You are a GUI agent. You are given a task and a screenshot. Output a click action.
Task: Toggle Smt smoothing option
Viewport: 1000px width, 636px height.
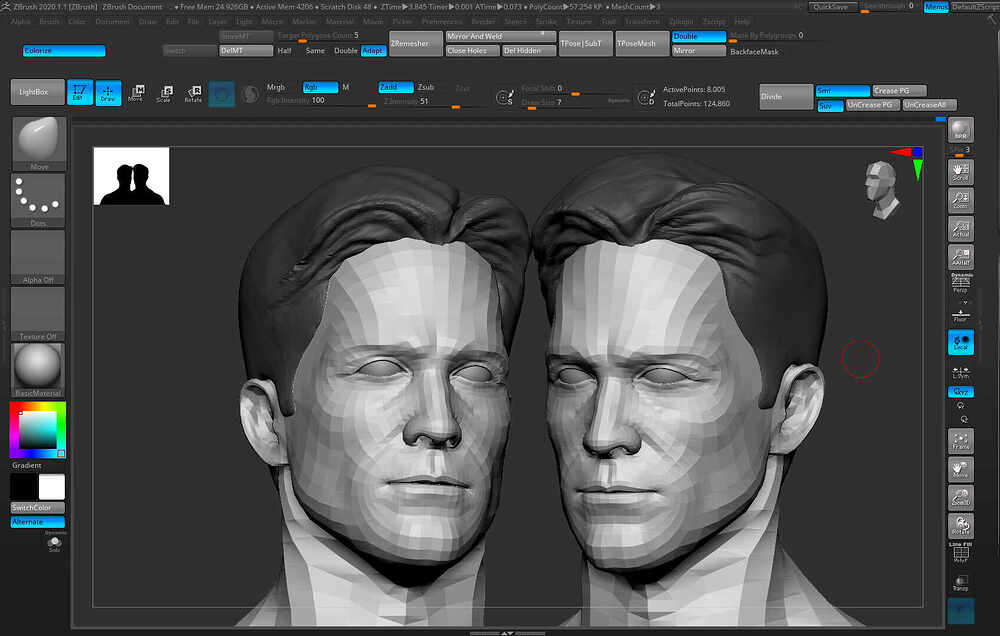(x=842, y=91)
